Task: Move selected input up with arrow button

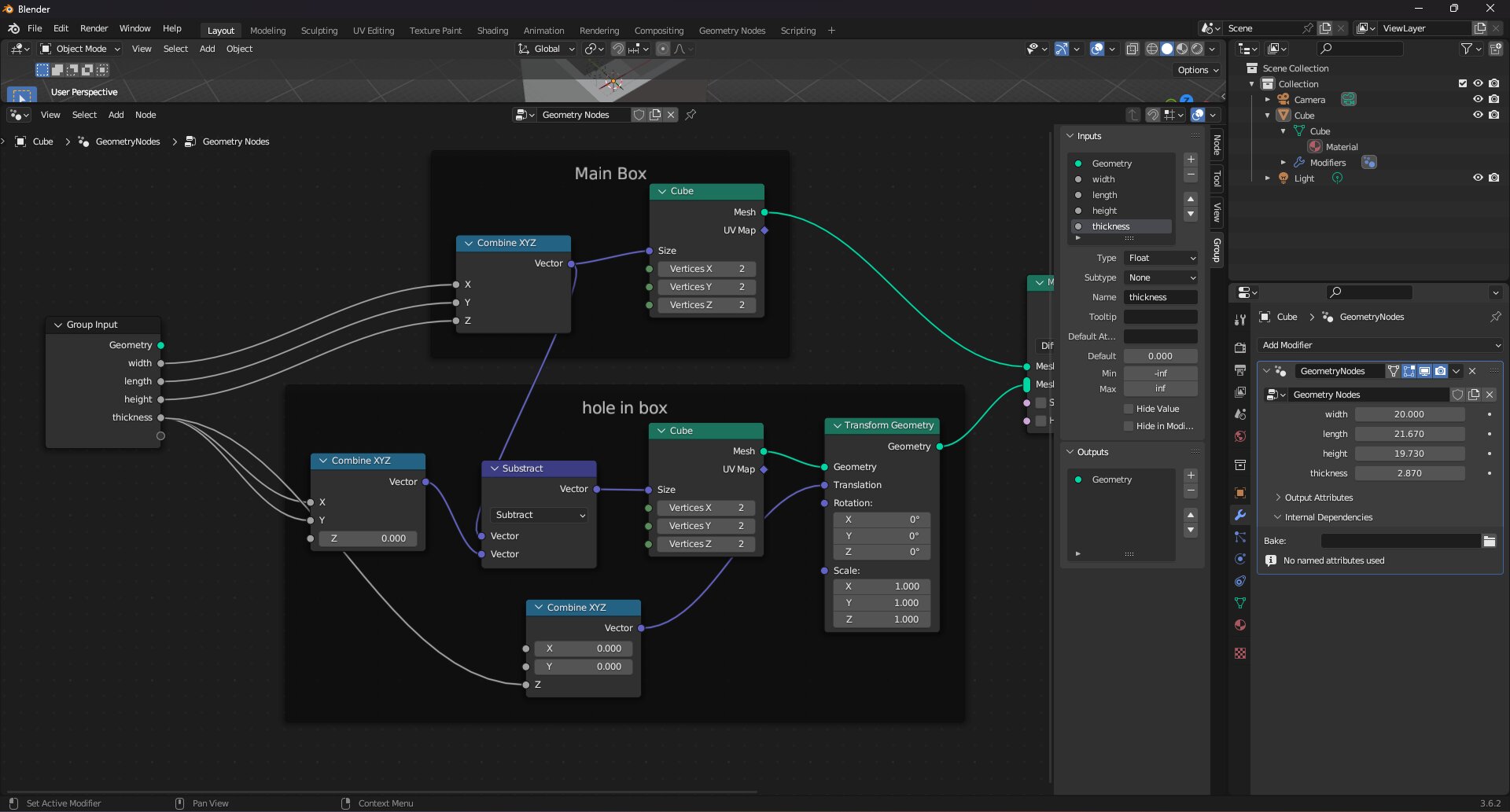Action: pos(1191,199)
